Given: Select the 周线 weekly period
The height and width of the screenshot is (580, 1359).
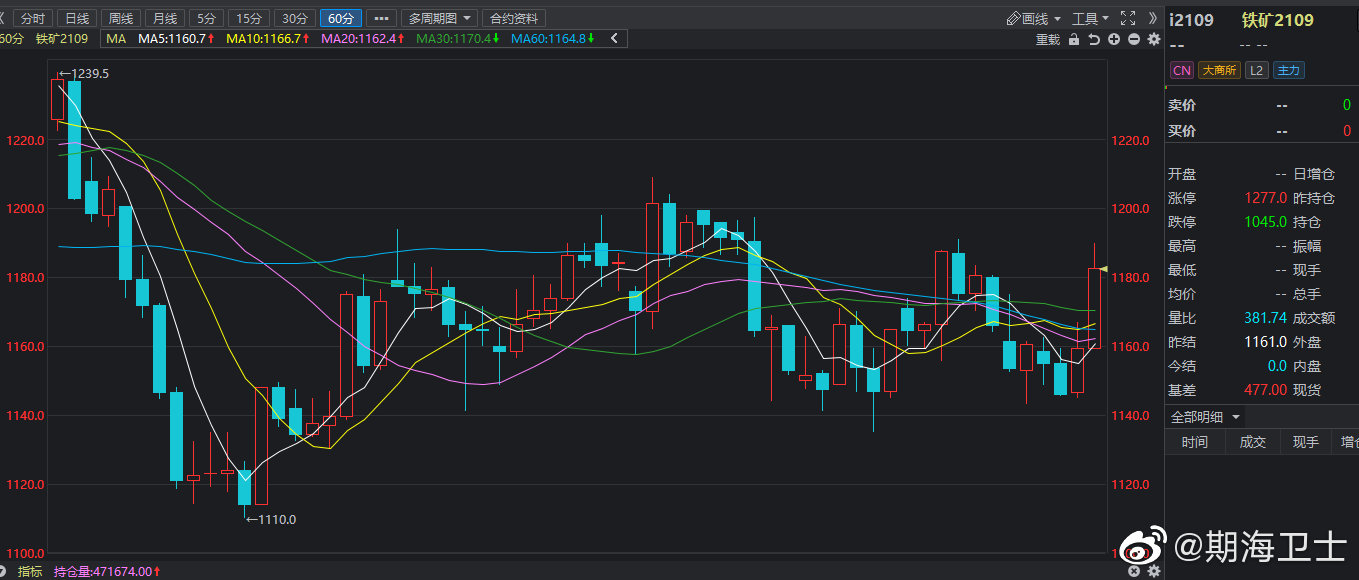Looking at the screenshot, I should pos(120,19).
